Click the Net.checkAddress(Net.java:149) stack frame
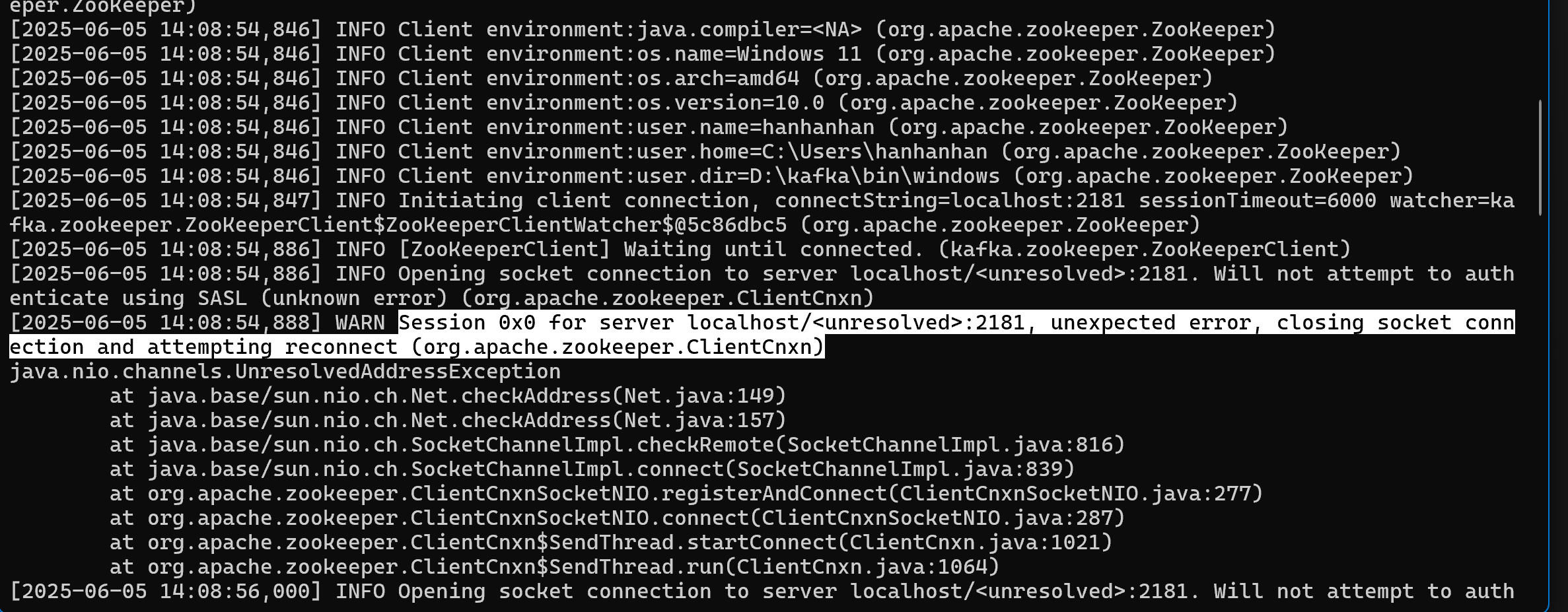This screenshot has height=612, width=1568. 448,396
